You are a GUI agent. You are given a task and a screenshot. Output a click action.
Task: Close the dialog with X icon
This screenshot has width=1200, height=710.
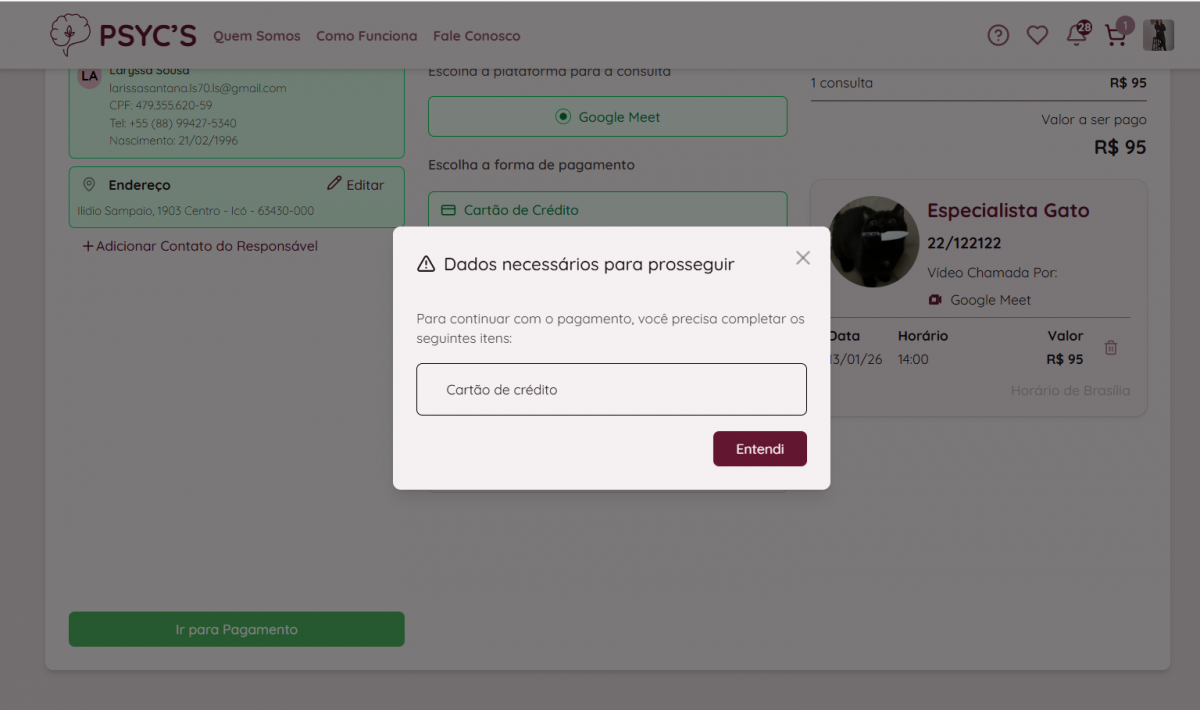pos(803,258)
